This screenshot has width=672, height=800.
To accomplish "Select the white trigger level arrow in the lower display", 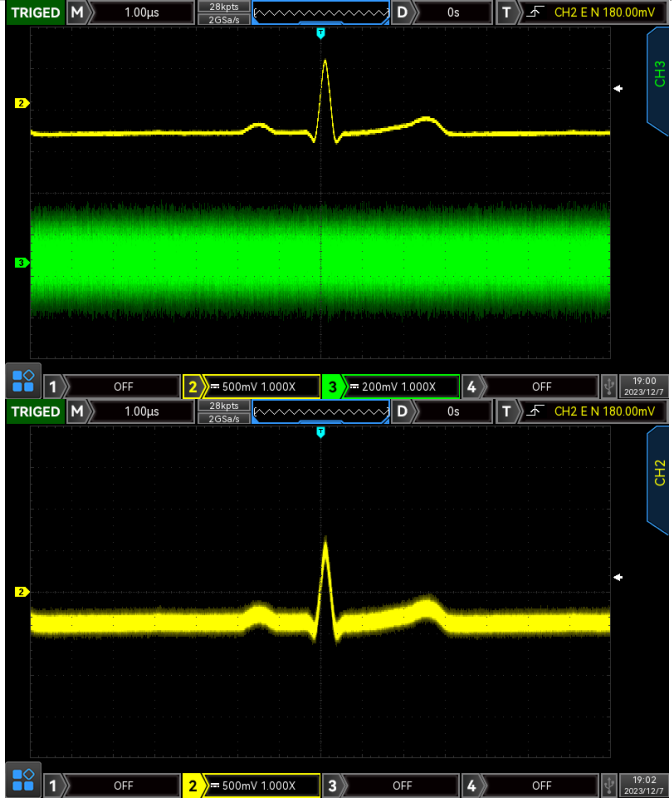I will [619, 578].
